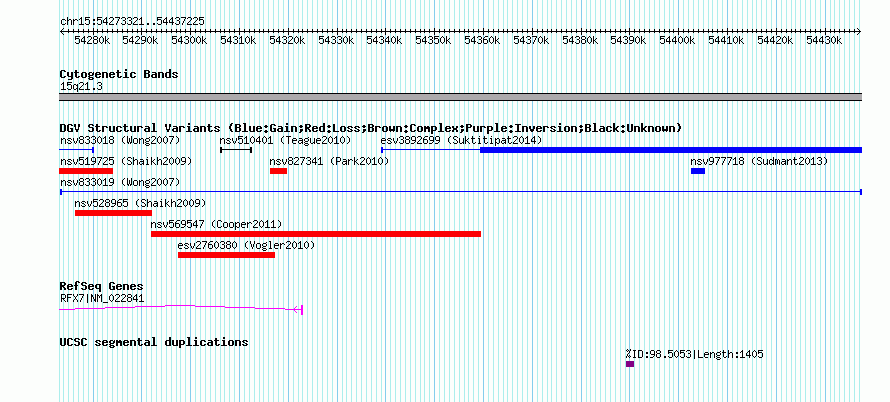Viewport: 890px width, 402px height.
Task: Click the red nsv519725 loss bar
Action: click(86, 171)
